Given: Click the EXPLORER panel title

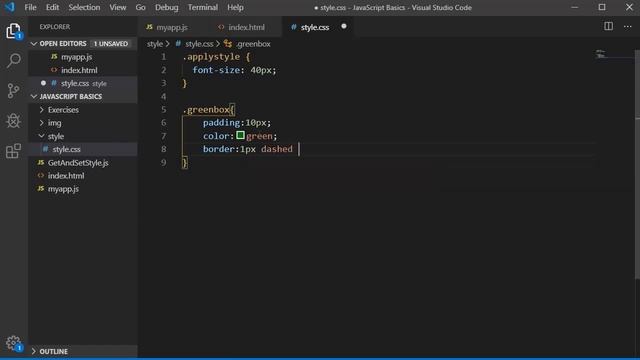Looking at the screenshot, I should 55,27.
